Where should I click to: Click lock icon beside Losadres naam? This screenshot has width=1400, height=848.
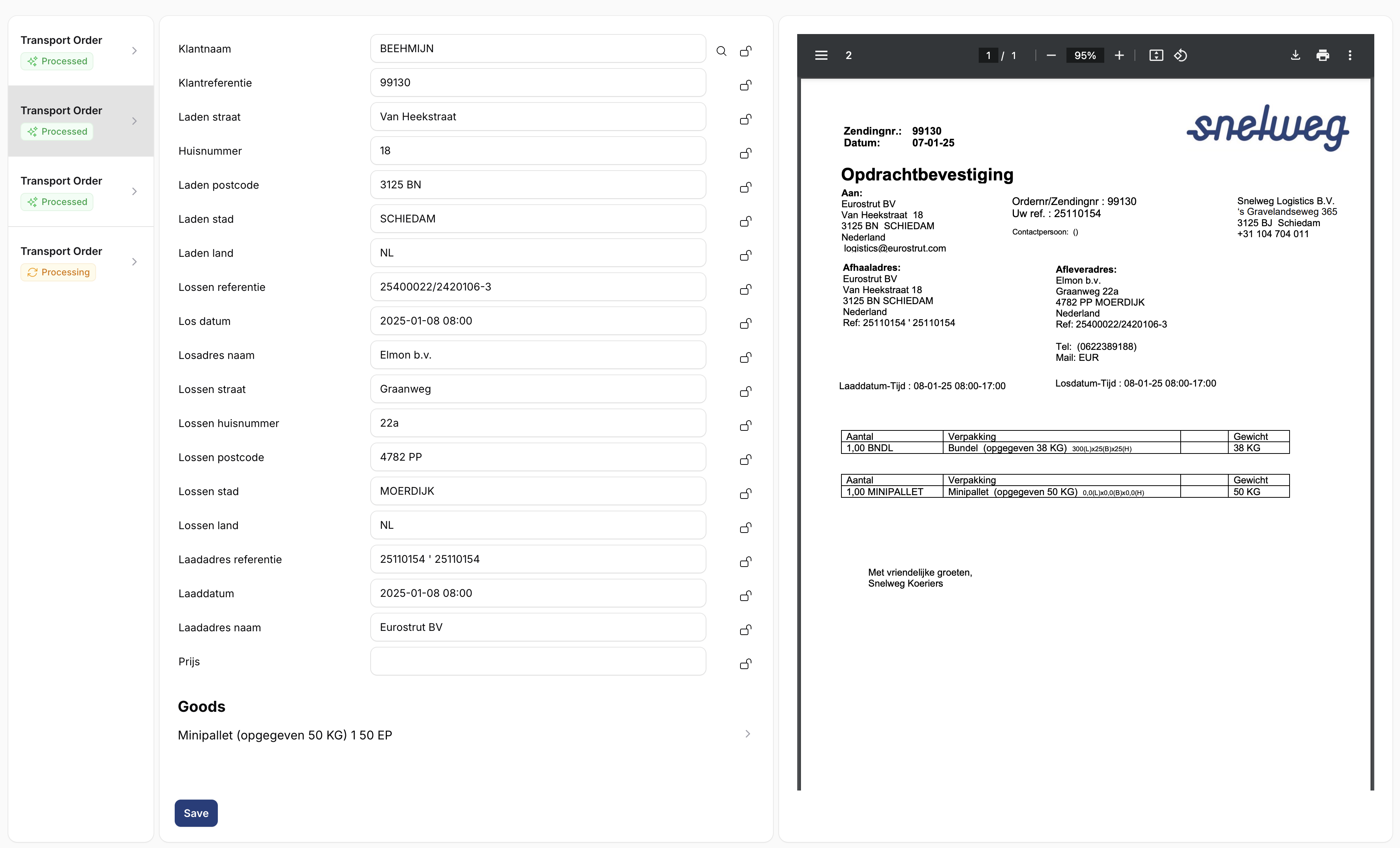pyautogui.click(x=745, y=357)
